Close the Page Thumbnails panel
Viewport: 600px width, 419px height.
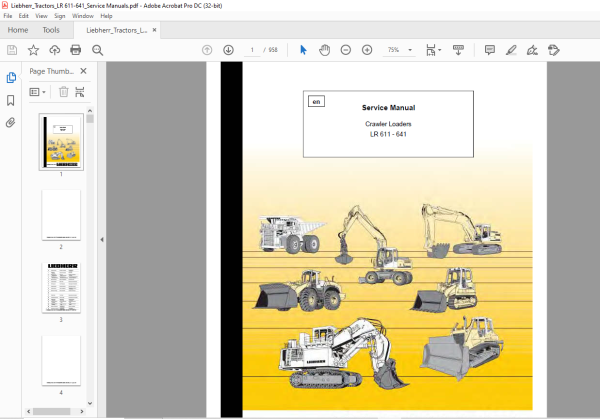pyautogui.click(x=83, y=71)
